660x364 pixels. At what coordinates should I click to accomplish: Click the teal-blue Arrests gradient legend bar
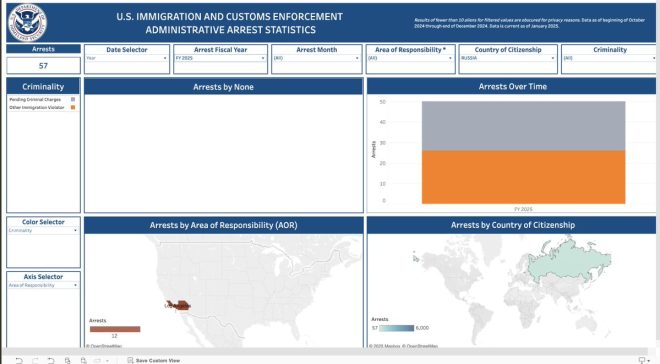point(397,328)
